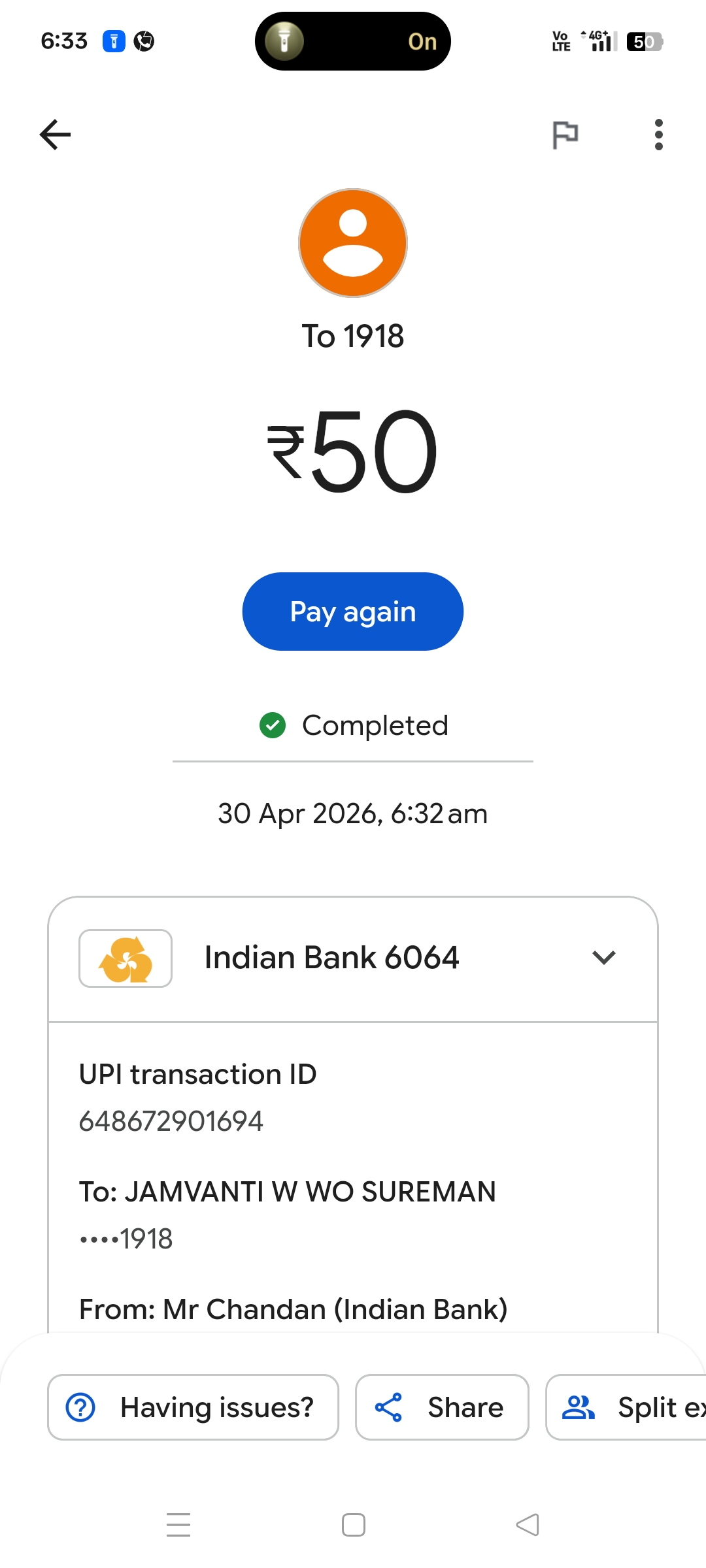Tap the green Completed checkmark icon

pos(273,725)
